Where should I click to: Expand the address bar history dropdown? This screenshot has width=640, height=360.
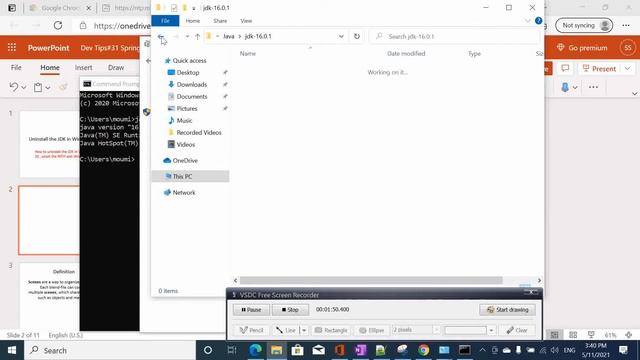341,36
